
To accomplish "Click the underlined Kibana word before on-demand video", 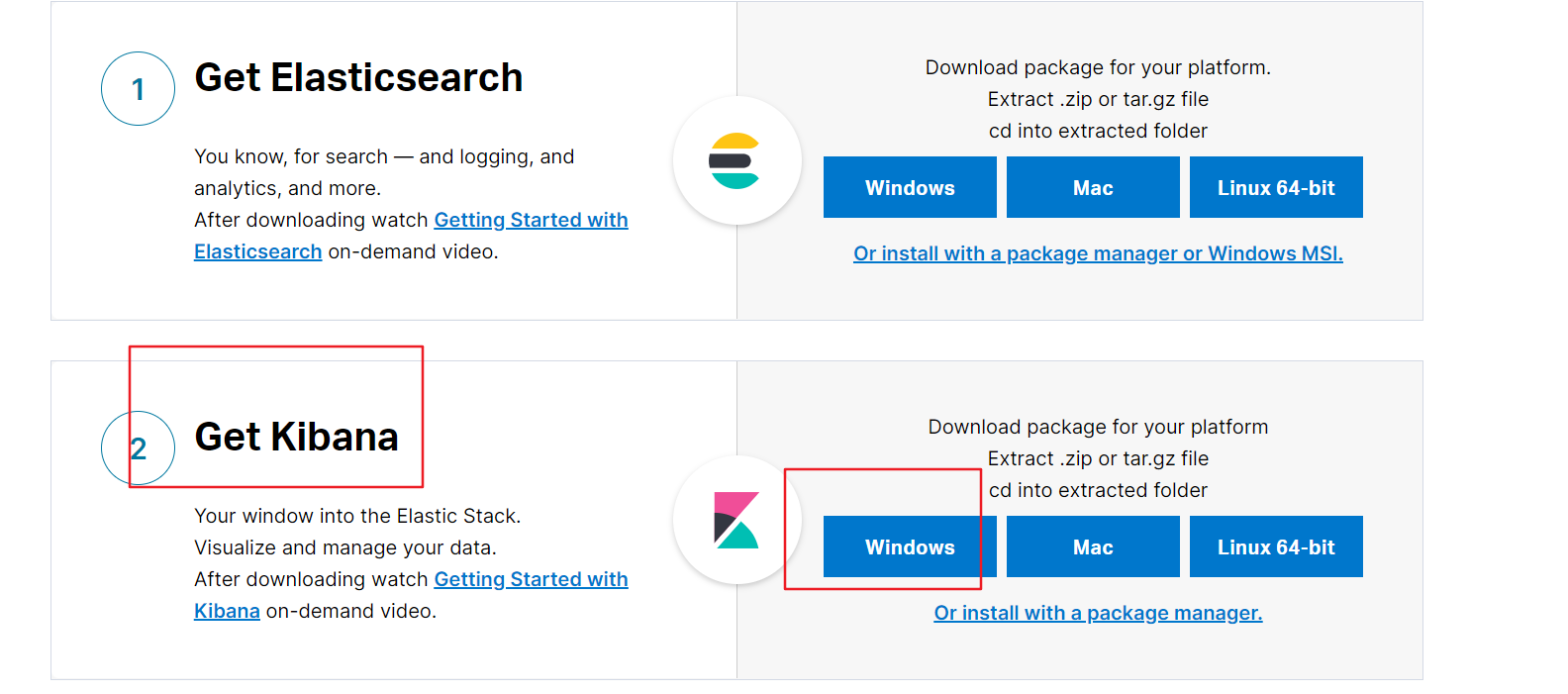I will pos(227,611).
